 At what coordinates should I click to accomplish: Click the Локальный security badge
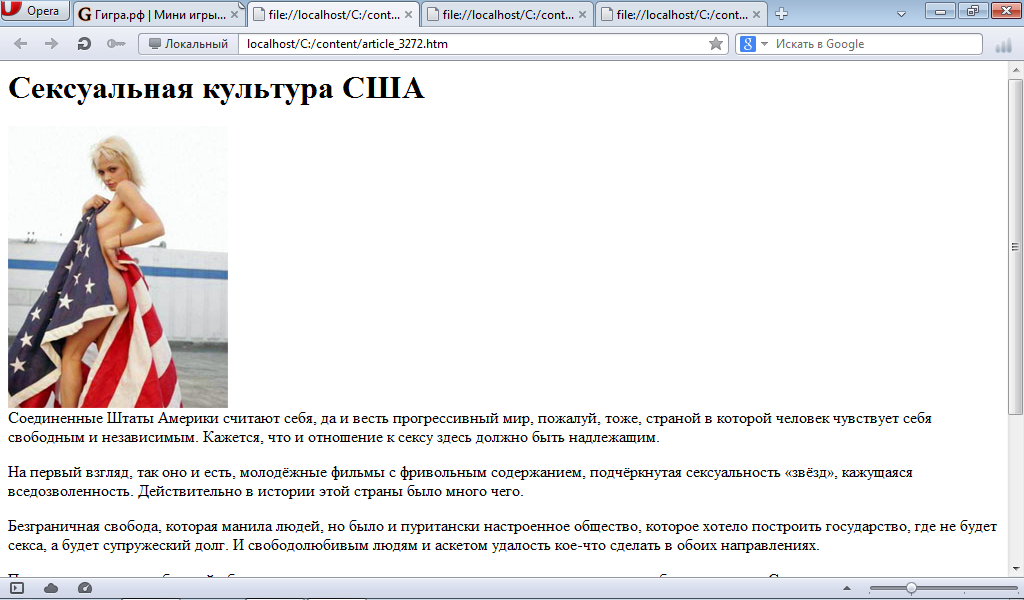[189, 44]
